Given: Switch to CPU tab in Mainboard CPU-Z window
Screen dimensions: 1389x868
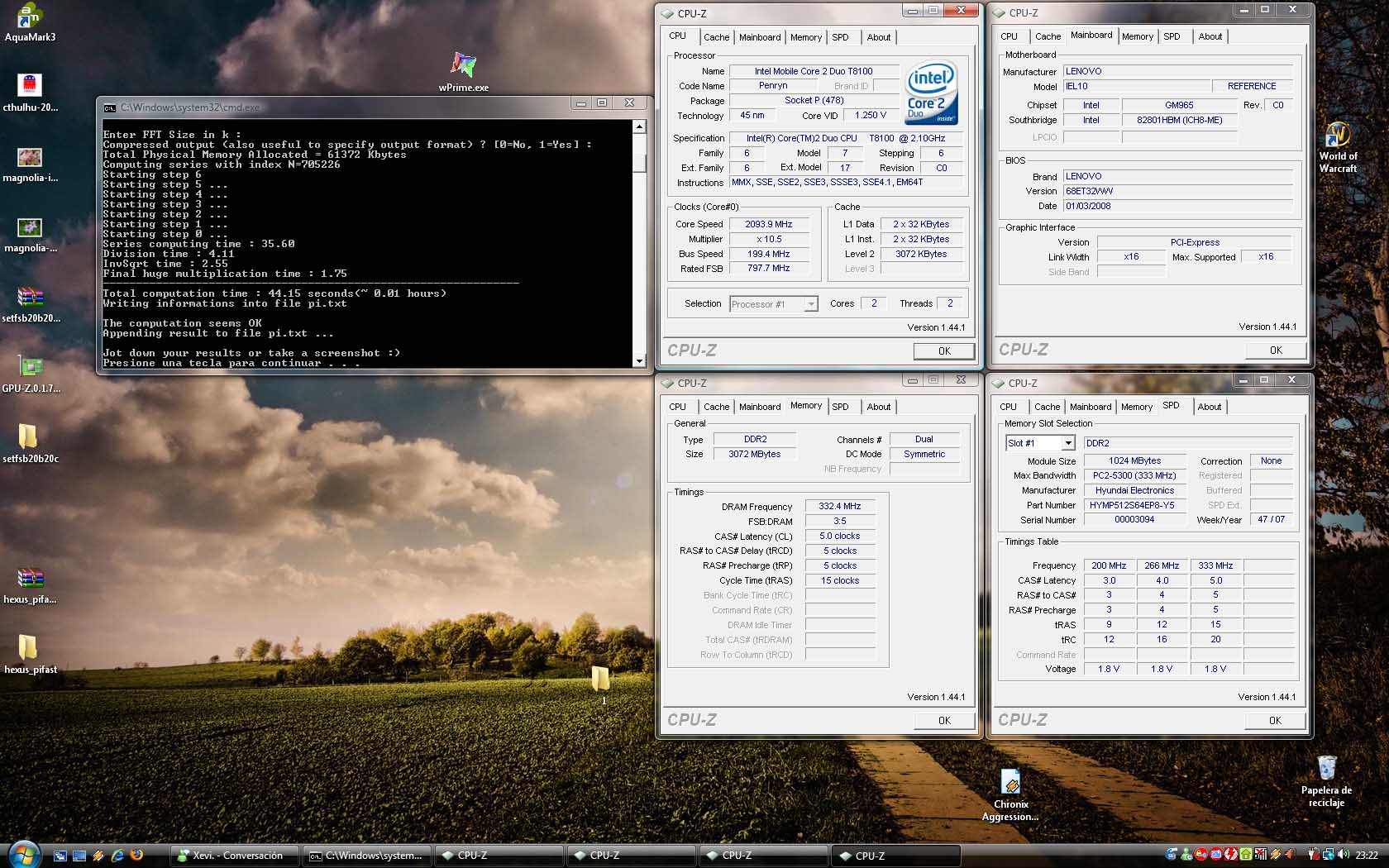Looking at the screenshot, I should click(1009, 36).
